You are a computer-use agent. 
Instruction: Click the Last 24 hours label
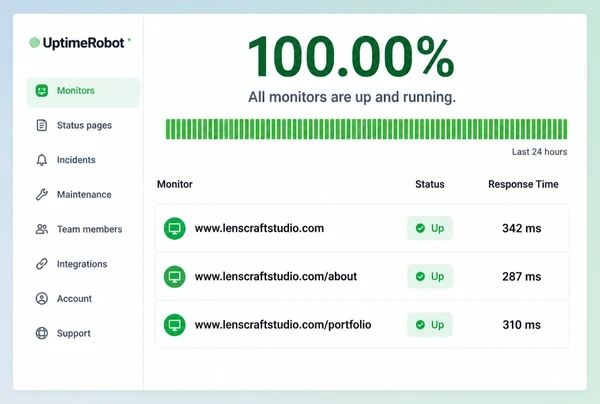[540, 152]
